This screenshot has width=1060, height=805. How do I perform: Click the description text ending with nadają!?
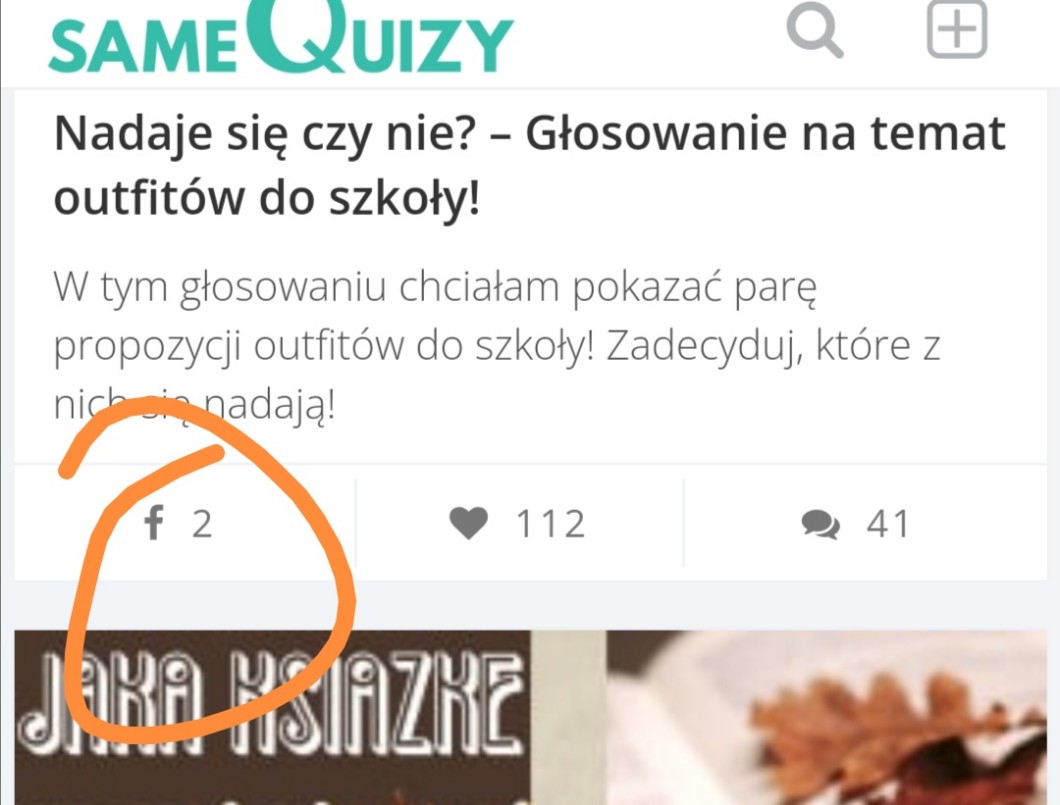click(497, 345)
